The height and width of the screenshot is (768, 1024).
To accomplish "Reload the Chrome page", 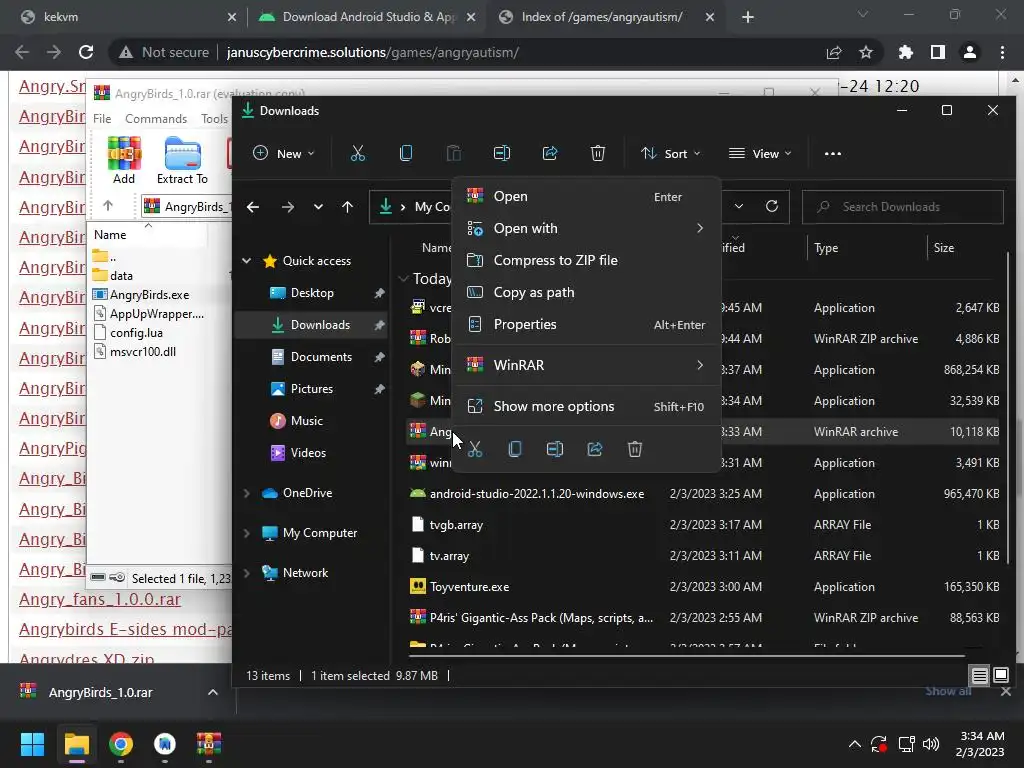I will tap(86, 52).
